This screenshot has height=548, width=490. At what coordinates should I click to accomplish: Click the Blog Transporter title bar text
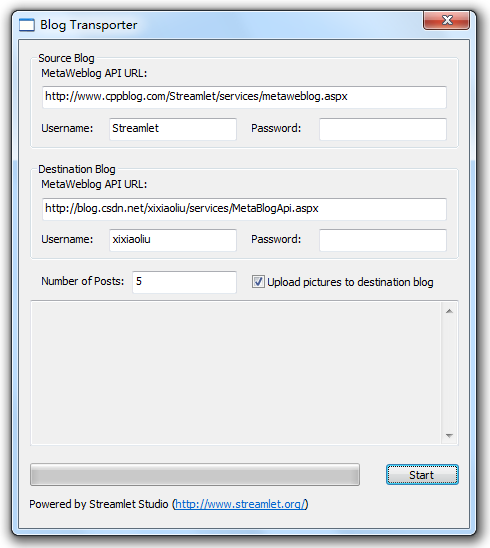click(x=88, y=25)
